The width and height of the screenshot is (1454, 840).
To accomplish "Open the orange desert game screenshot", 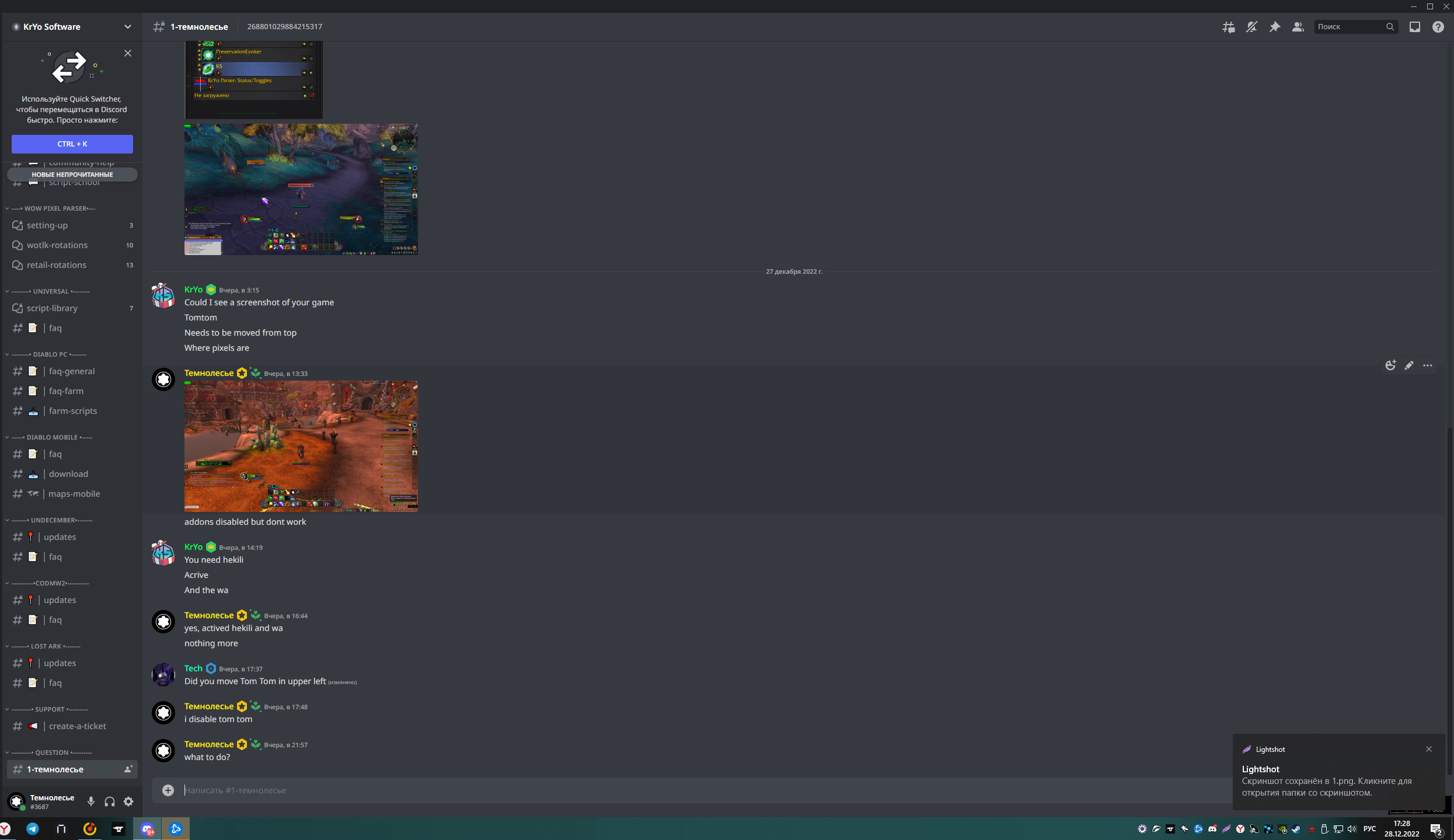I will tap(301, 446).
